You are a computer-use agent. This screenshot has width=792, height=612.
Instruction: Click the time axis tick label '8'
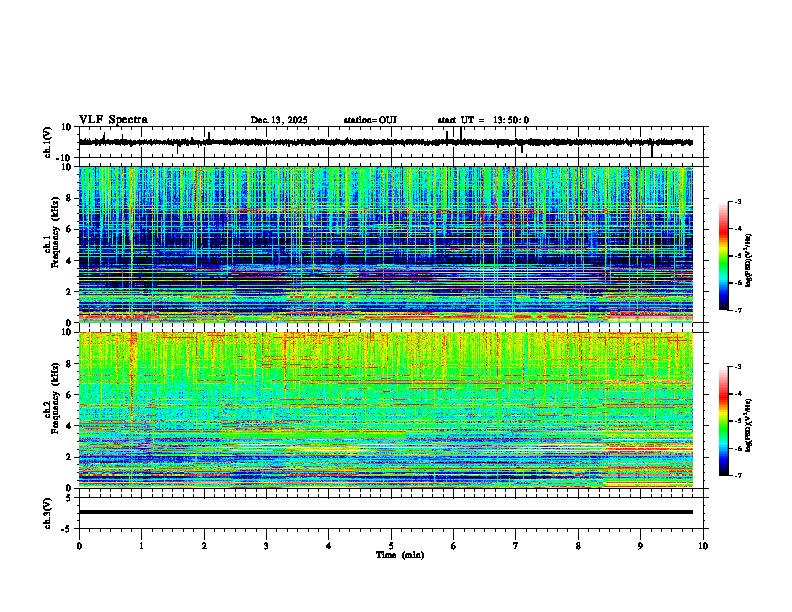[x=578, y=546]
